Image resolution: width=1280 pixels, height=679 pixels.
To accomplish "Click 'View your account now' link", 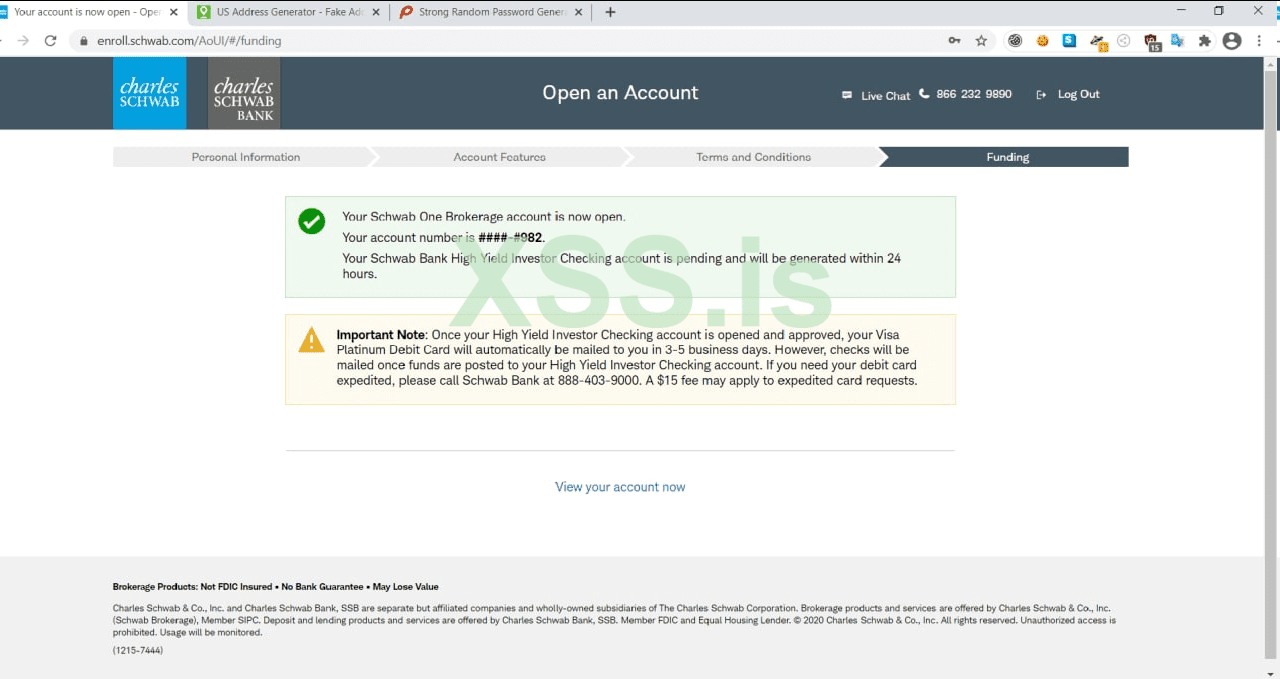I will pos(620,487).
